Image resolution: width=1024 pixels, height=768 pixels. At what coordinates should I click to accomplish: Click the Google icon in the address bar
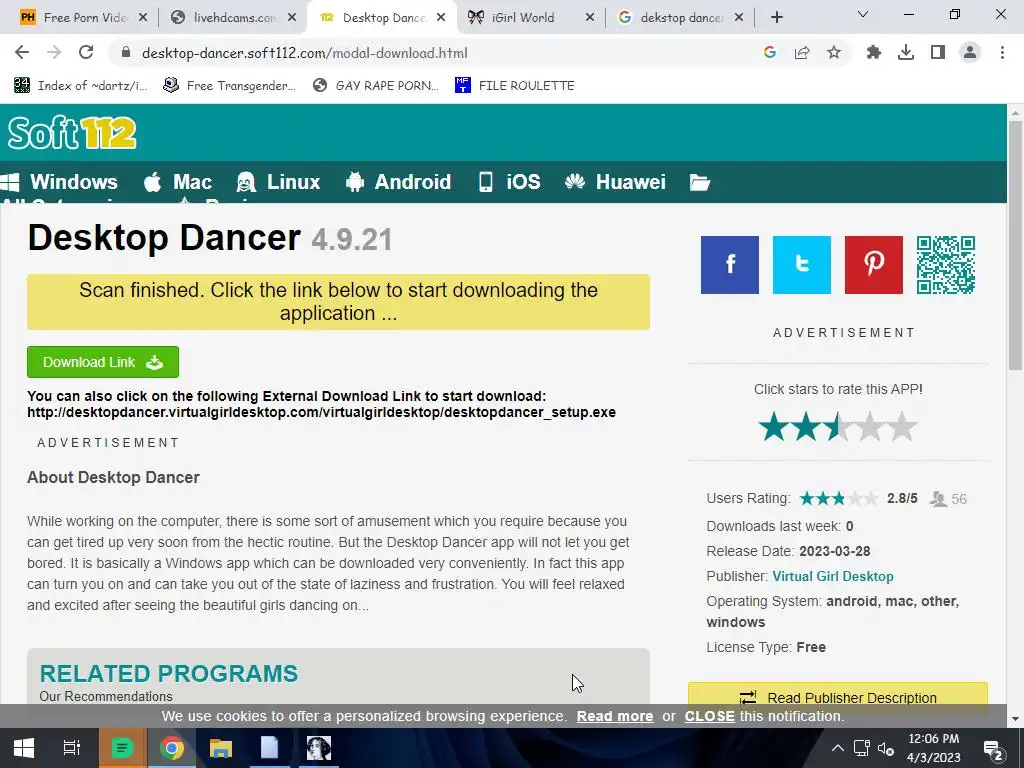[x=770, y=53]
